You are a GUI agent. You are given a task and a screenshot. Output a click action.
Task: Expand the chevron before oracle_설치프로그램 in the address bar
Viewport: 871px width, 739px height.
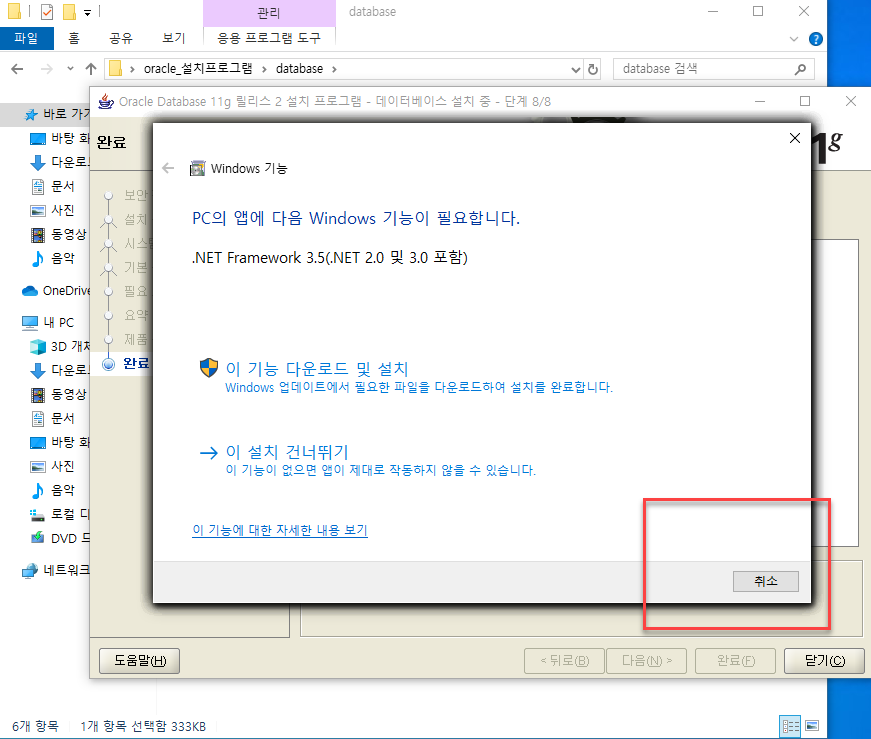point(132,69)
